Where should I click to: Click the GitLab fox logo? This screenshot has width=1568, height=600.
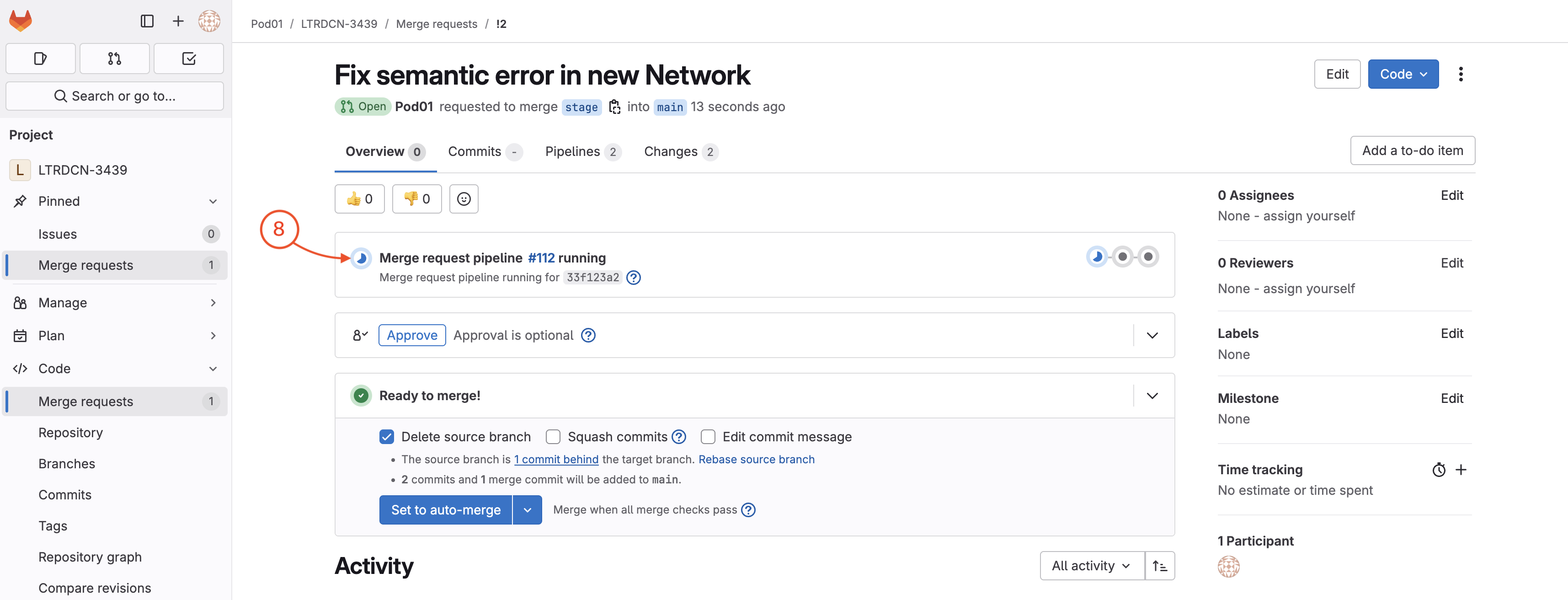21,21
